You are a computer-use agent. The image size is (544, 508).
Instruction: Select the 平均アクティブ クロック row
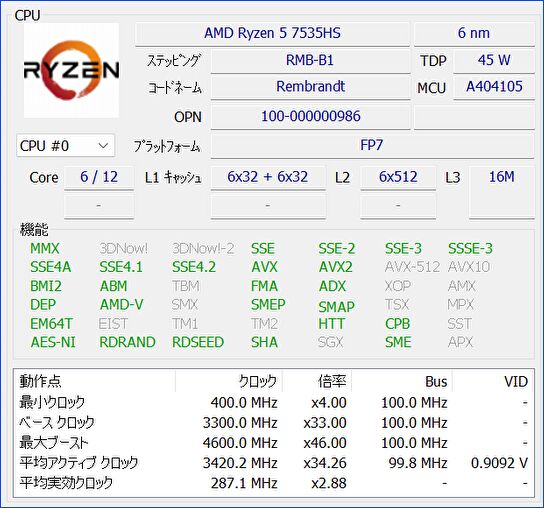click(274, 463)
